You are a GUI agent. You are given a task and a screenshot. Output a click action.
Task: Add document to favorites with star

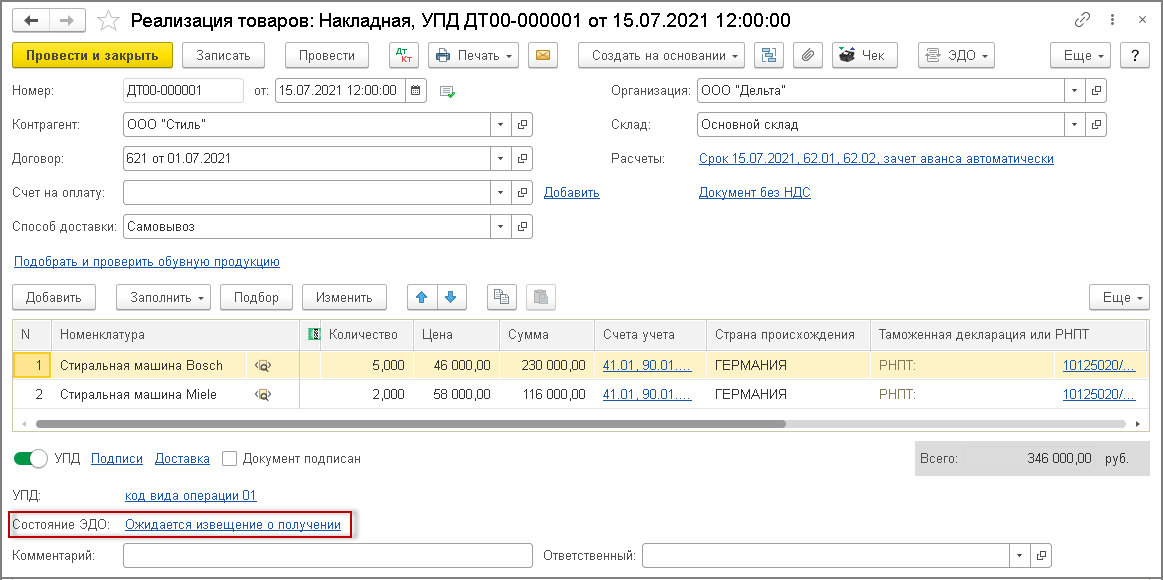tap(108, 20)
